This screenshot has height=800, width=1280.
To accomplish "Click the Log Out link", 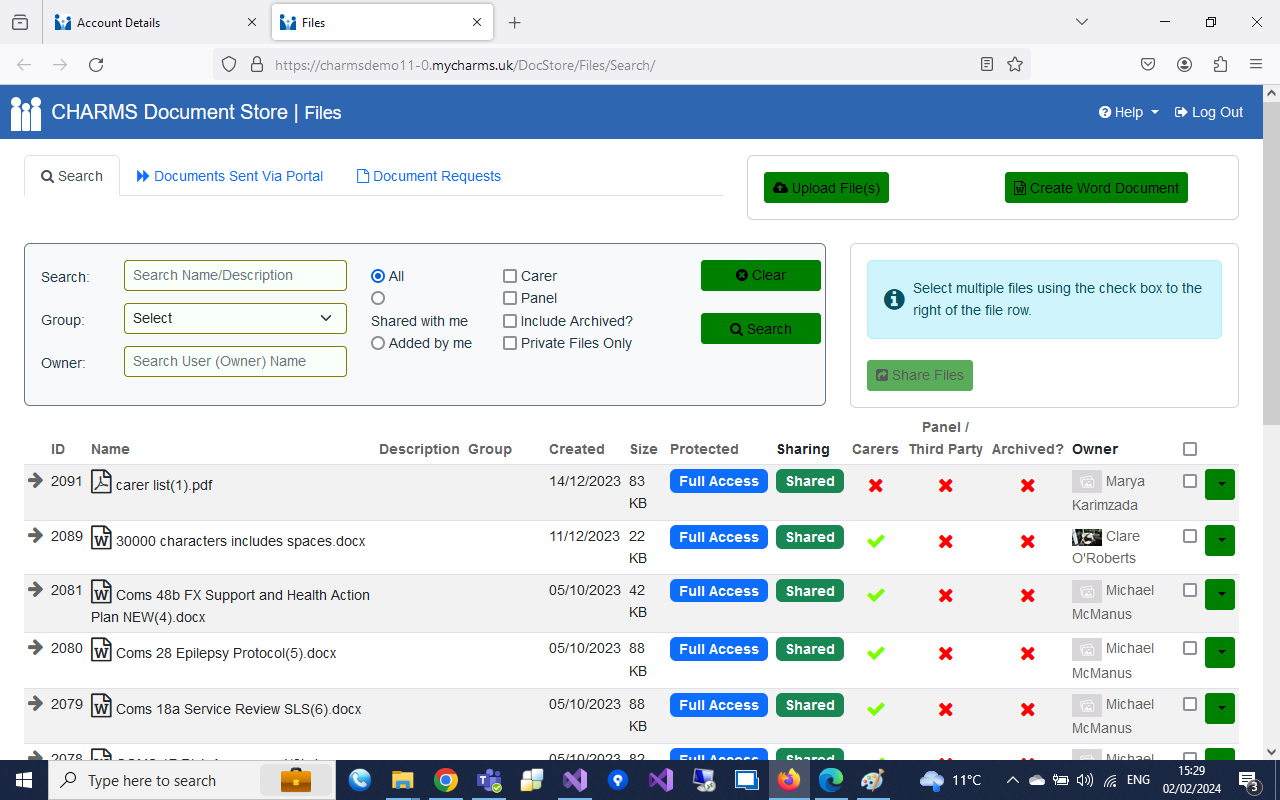I will [1209, 112].
